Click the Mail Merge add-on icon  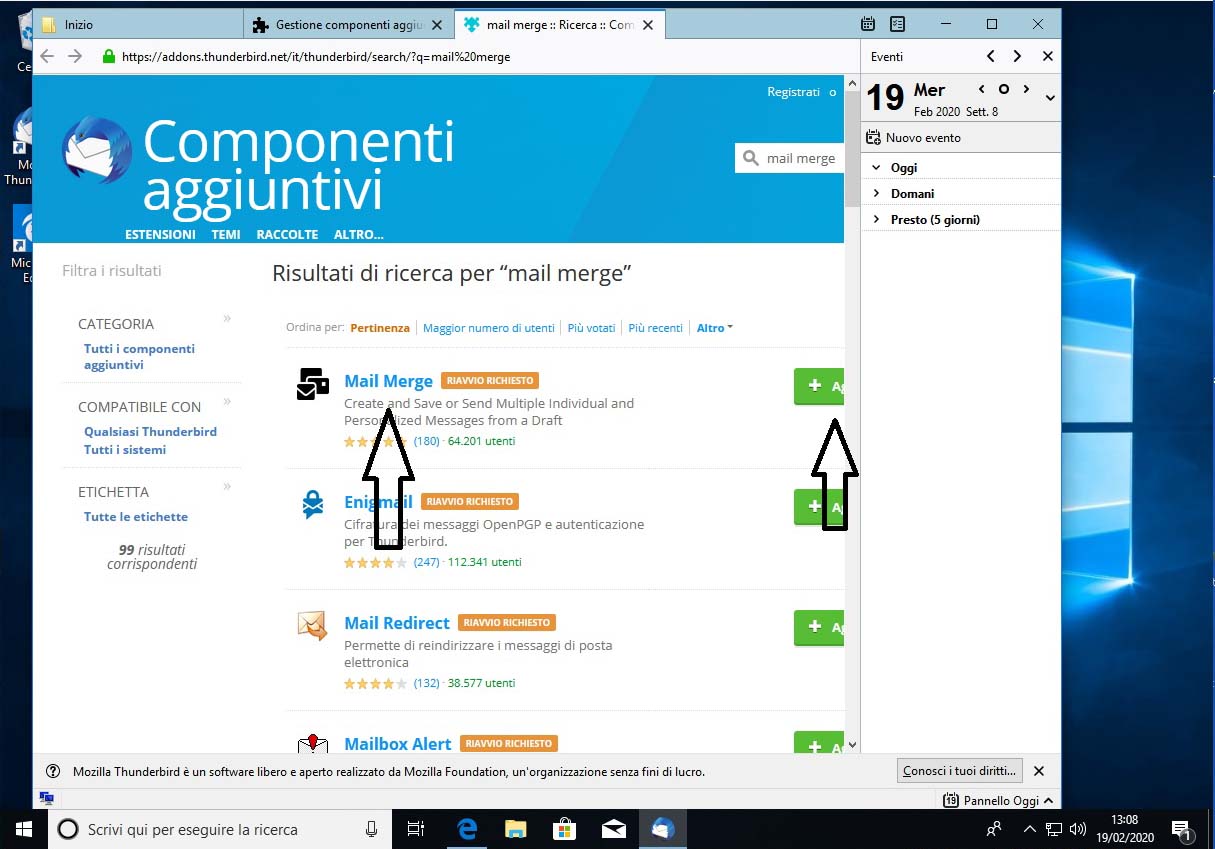[313, 385]
